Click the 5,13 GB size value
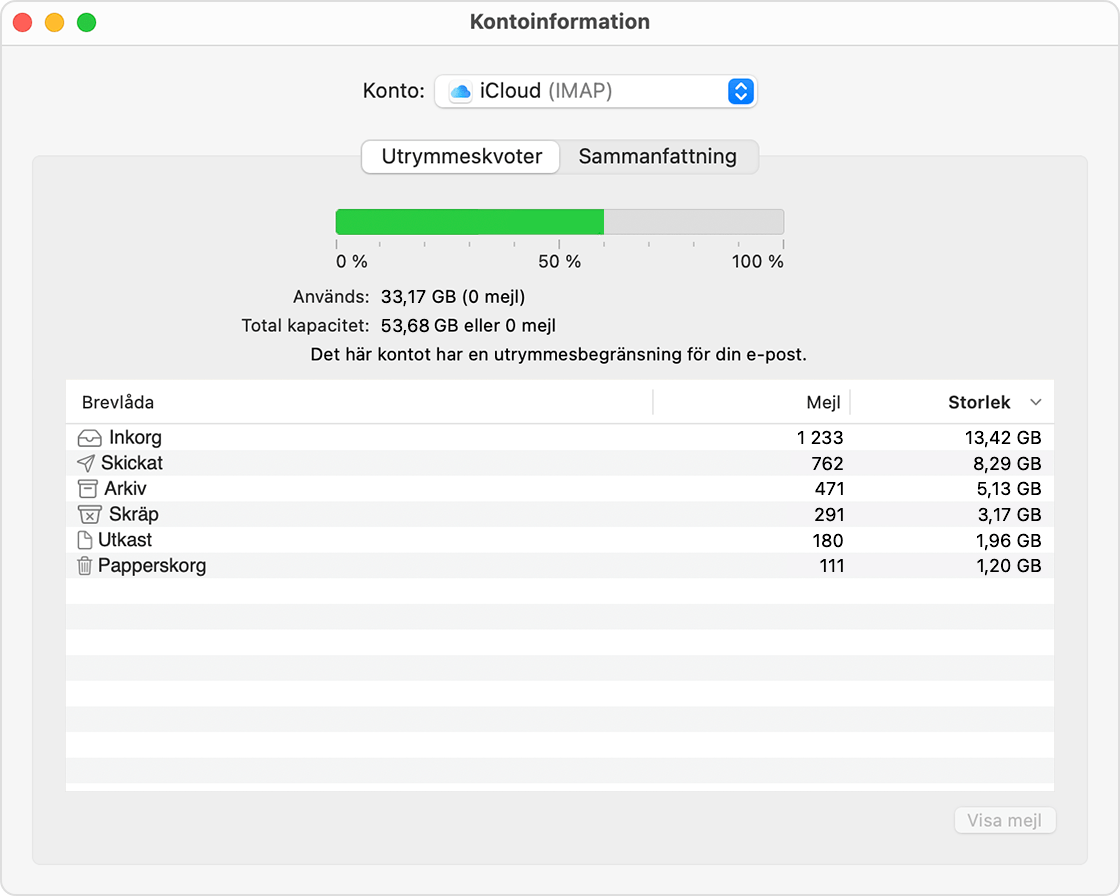1120x896 pixels. coord(1009,489)
